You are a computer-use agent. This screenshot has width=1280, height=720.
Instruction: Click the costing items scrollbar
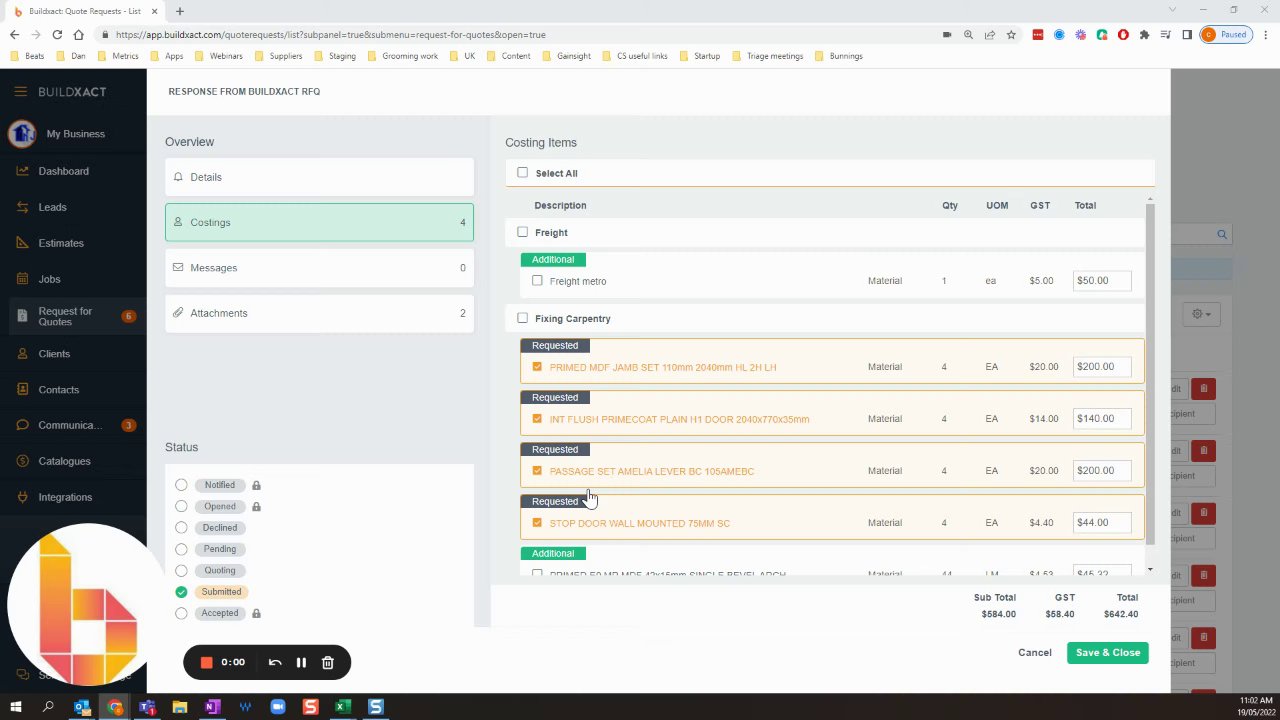tap(1150, 375)
